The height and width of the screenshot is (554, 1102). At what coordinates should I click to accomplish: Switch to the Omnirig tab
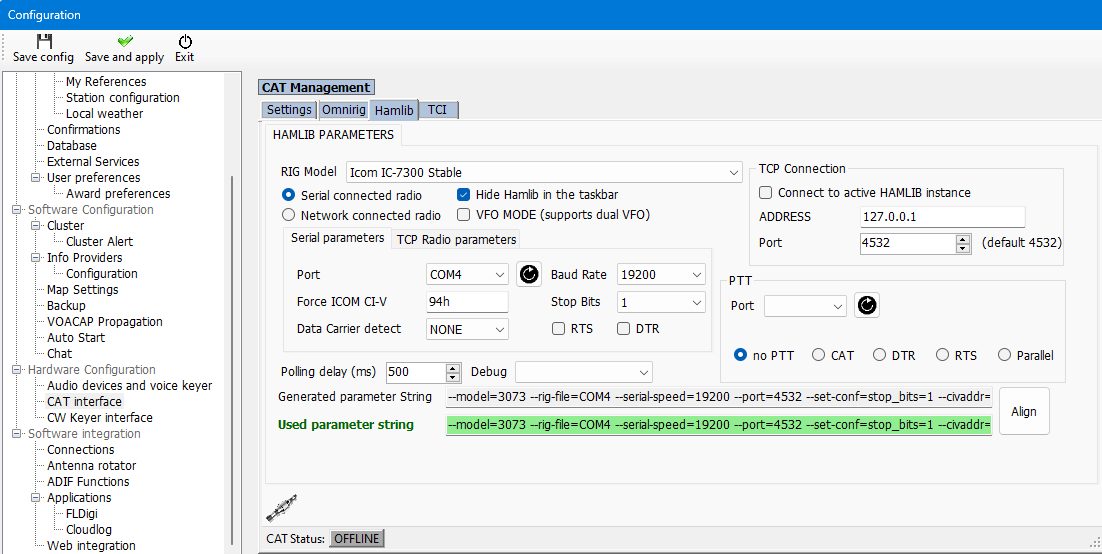coord(344,110)
